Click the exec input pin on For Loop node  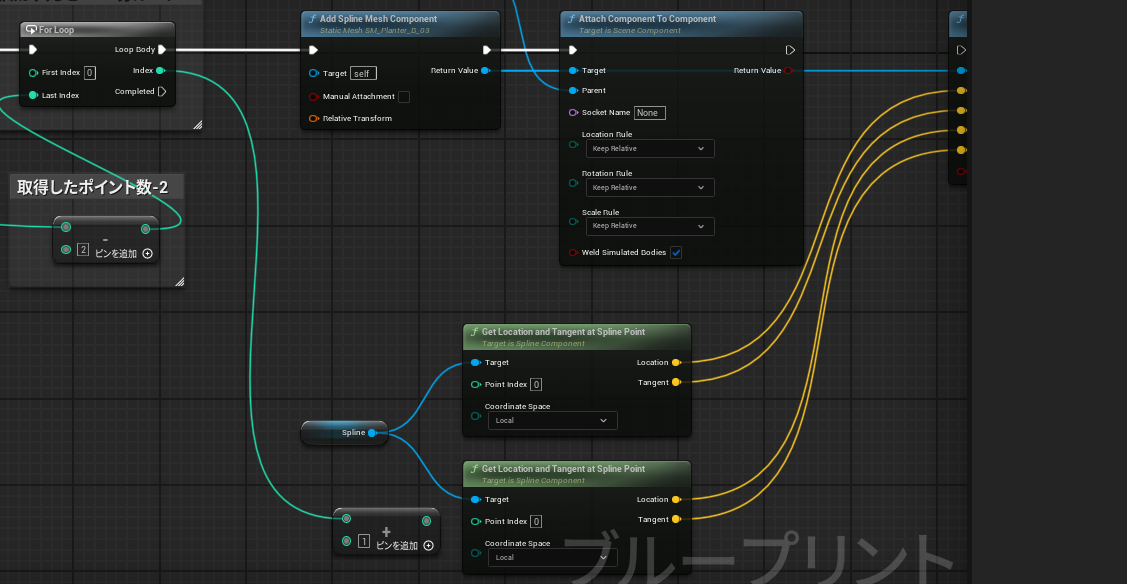click(32, 49)
